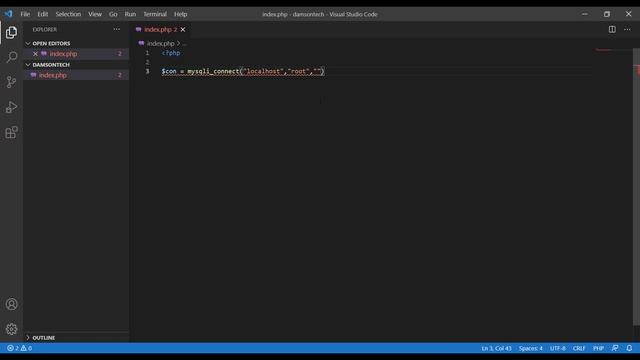Change indentation via Spaces: 4
Viewport: 640px width, 360px height.
pyautogui.click(x=531, y=348)
